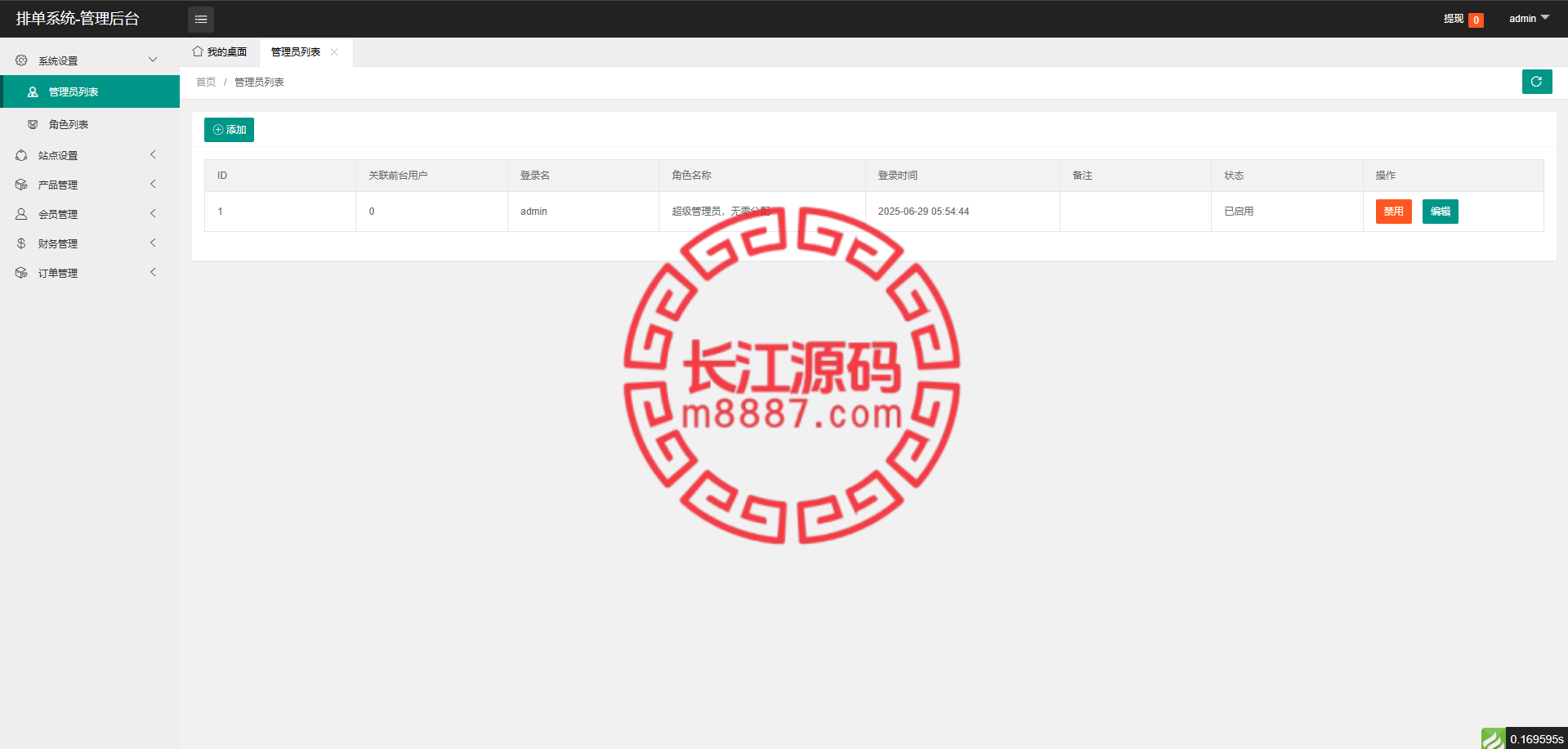Switch to 我的桌面 tab
The width and height of the screenshot is (1568, 749).
tap(220, 52)
